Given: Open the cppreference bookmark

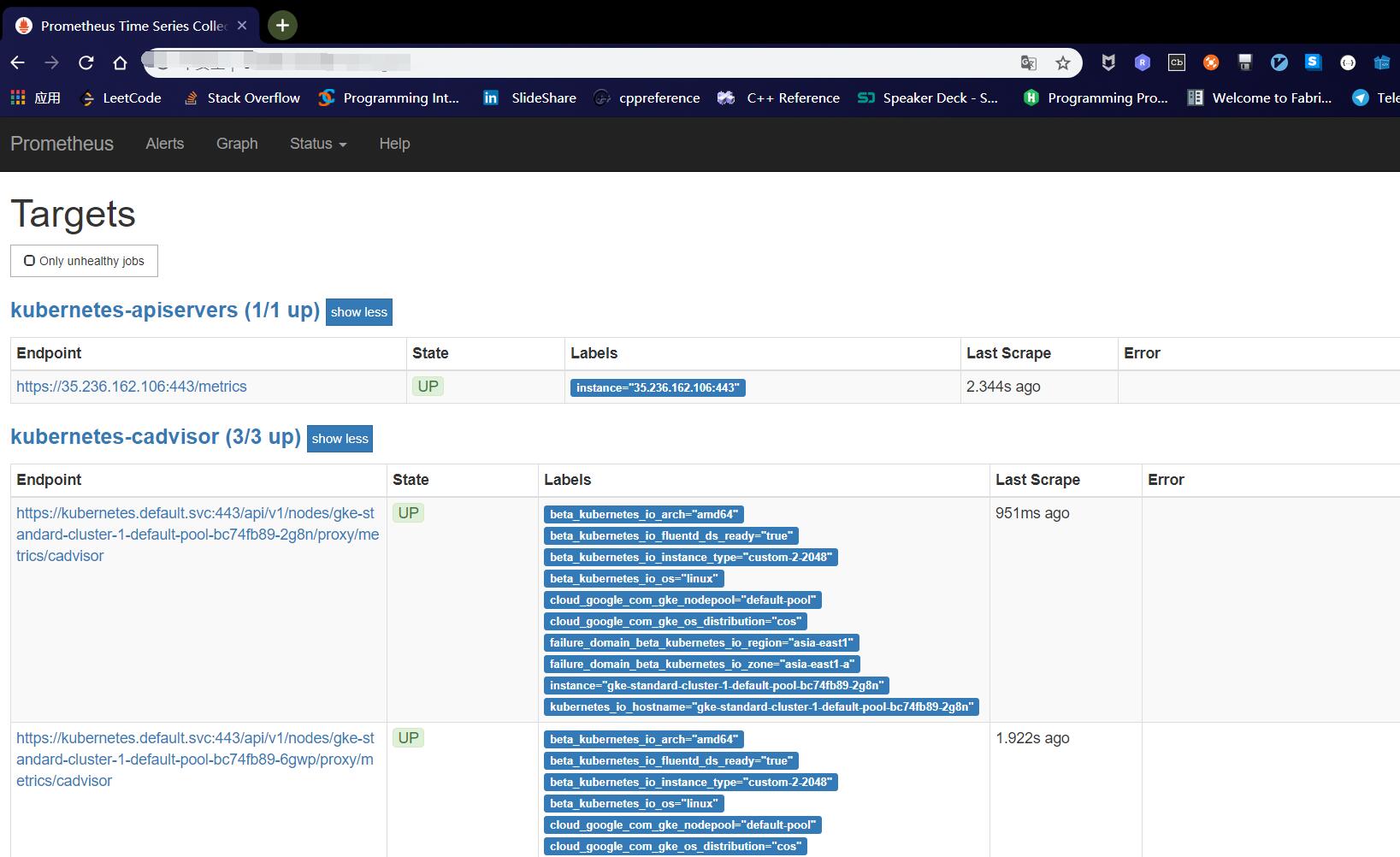Looking at the screenshot, I should pyautogui.click(x=647, y=98).
